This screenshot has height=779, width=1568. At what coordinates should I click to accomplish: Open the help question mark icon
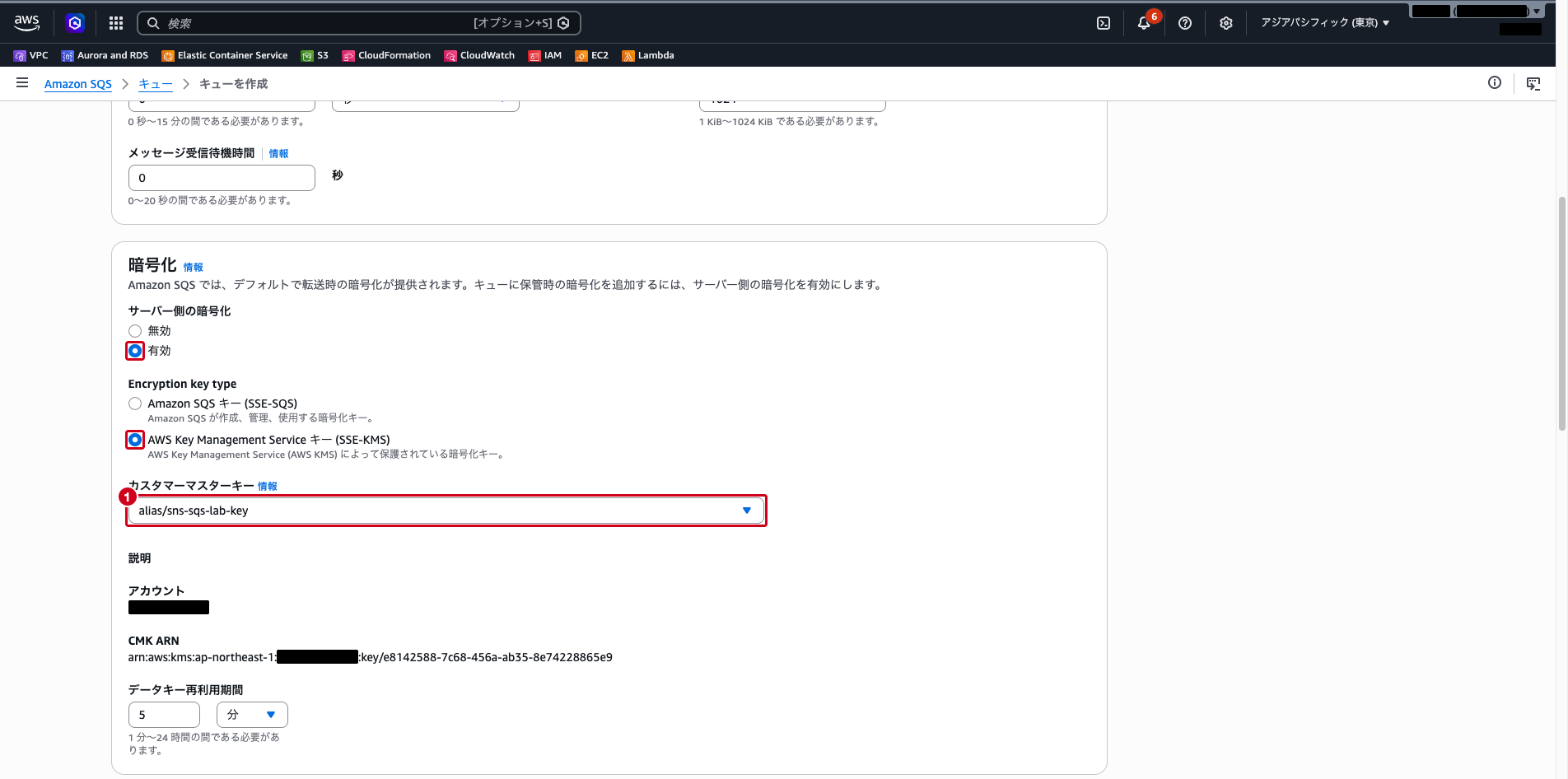pos(1185,23)
